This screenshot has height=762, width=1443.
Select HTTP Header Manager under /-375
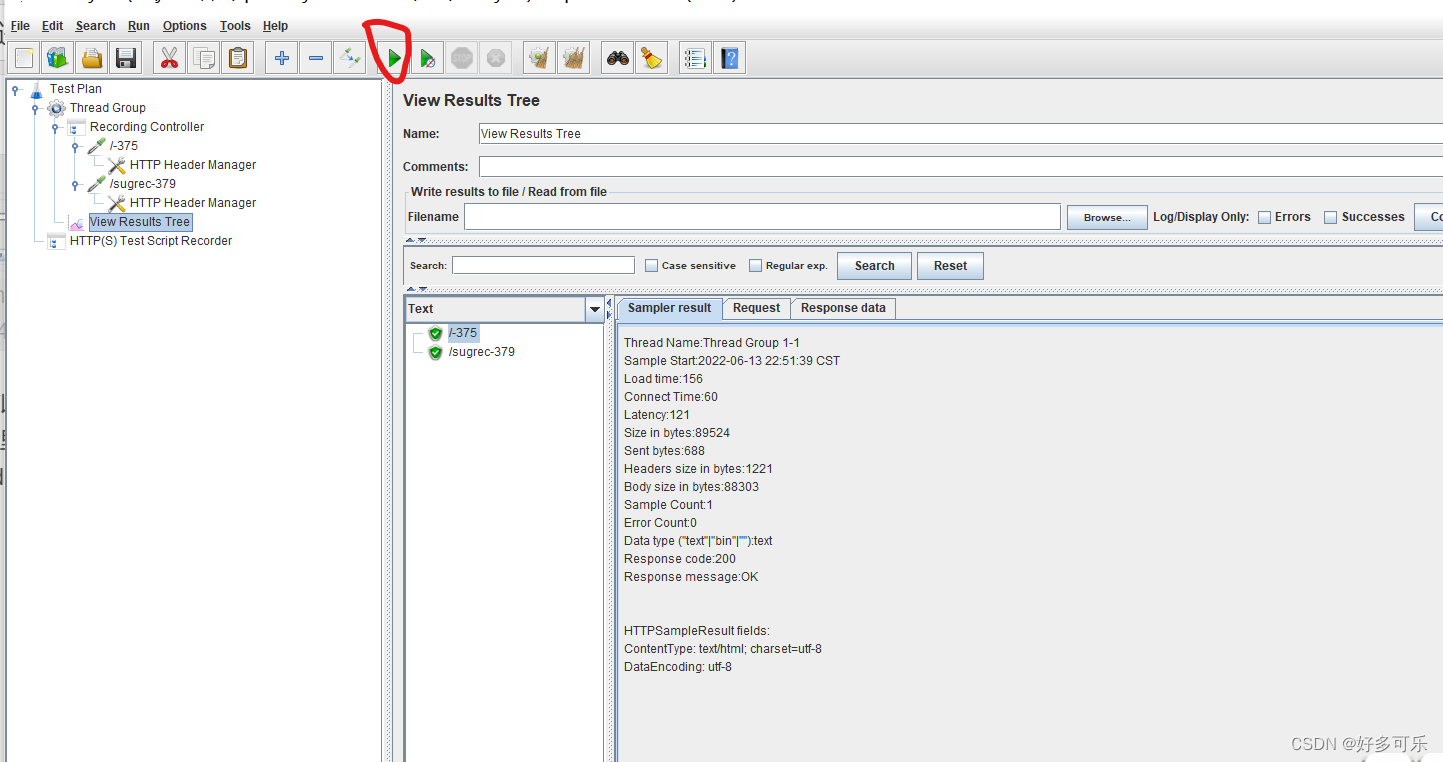[192, 165]
